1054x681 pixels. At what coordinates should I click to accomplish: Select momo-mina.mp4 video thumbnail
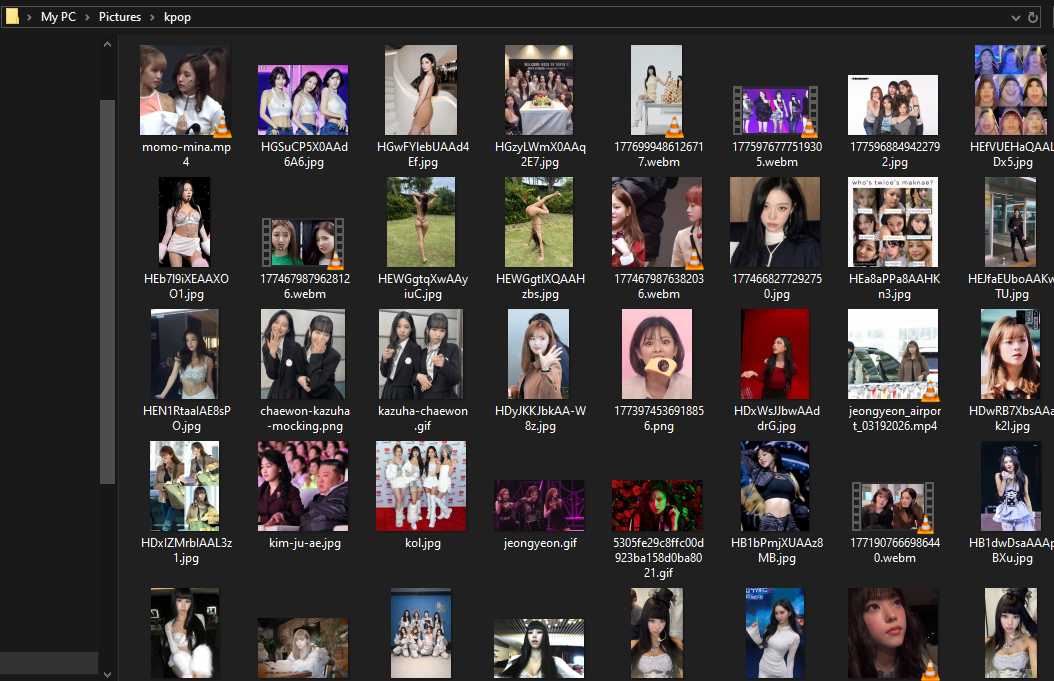[186, 90]
